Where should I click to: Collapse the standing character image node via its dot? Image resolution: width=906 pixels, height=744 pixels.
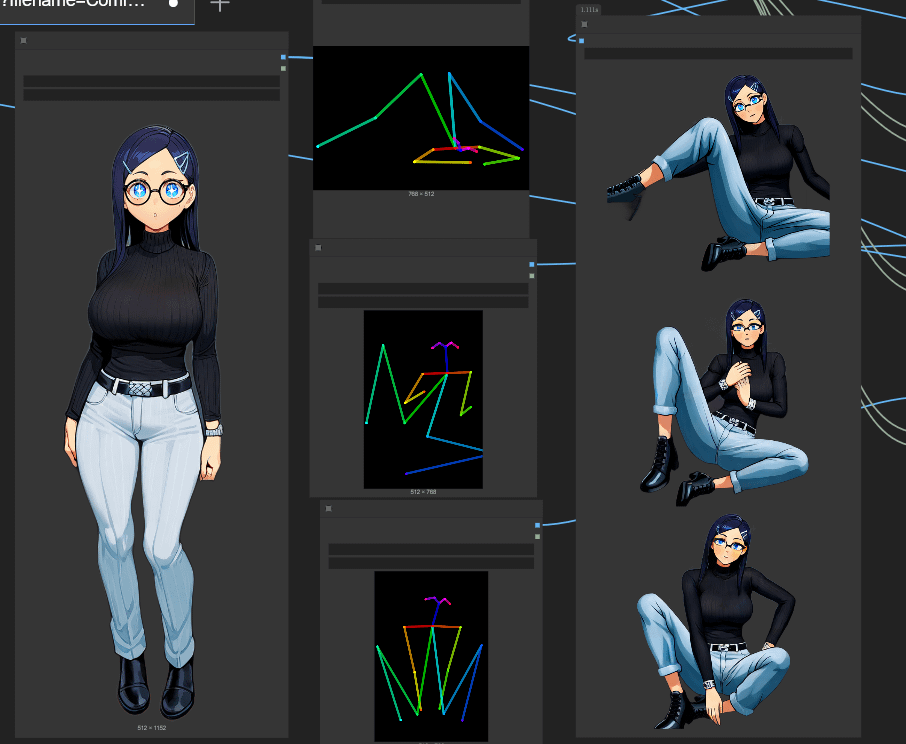[24, 40]
